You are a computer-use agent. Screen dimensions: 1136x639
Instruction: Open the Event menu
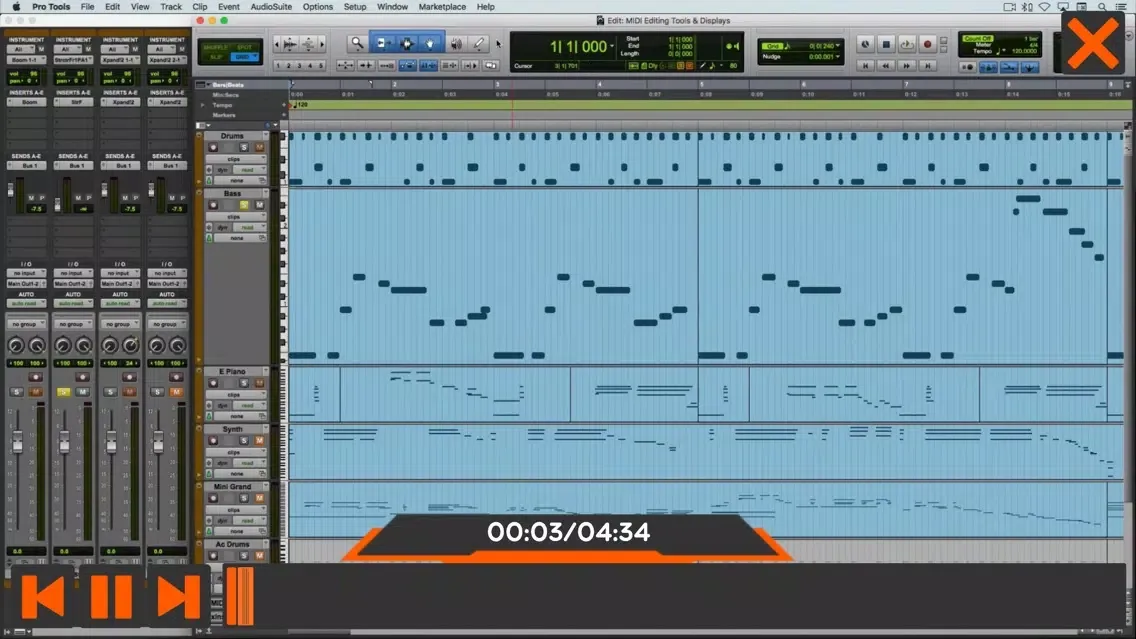228,7
